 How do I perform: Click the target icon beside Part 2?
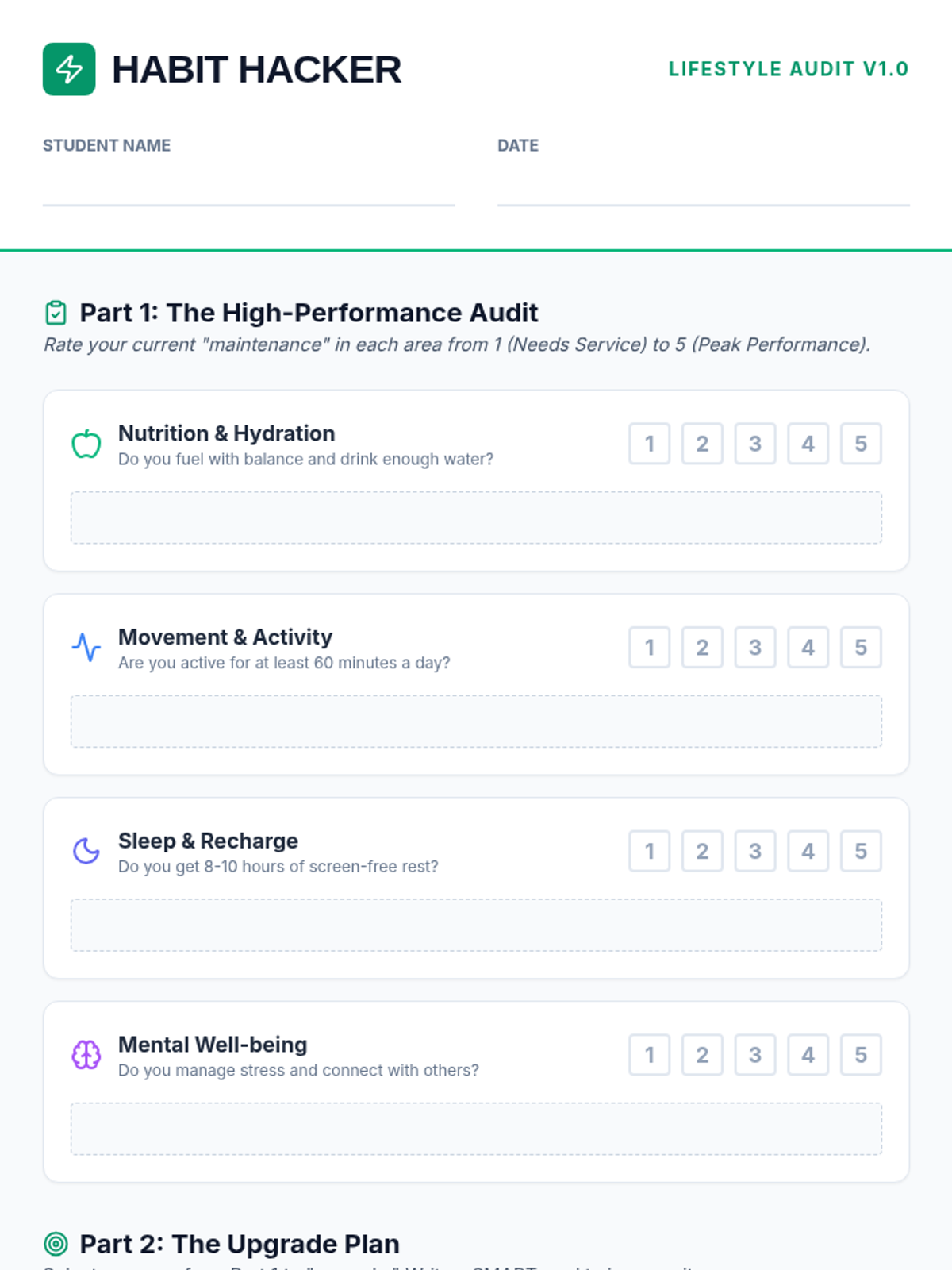(x=56, y=1244)
